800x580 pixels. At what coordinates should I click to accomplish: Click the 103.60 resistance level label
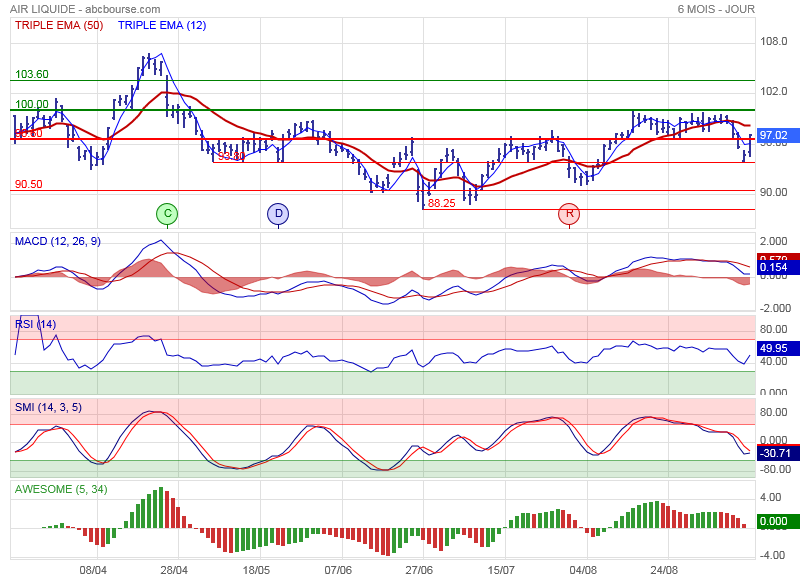click(32, 74)
